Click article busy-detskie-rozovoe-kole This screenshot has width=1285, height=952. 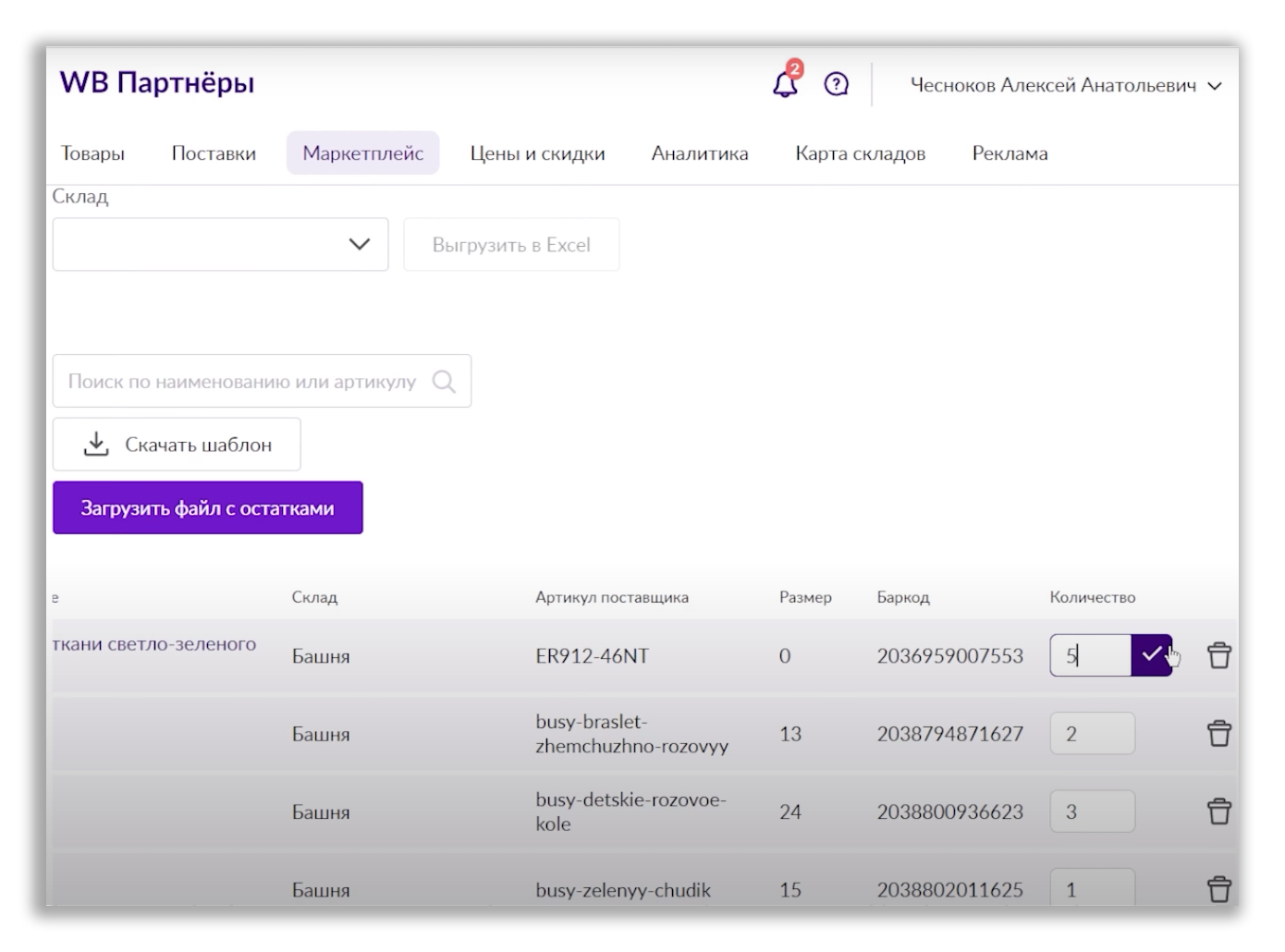630,811
